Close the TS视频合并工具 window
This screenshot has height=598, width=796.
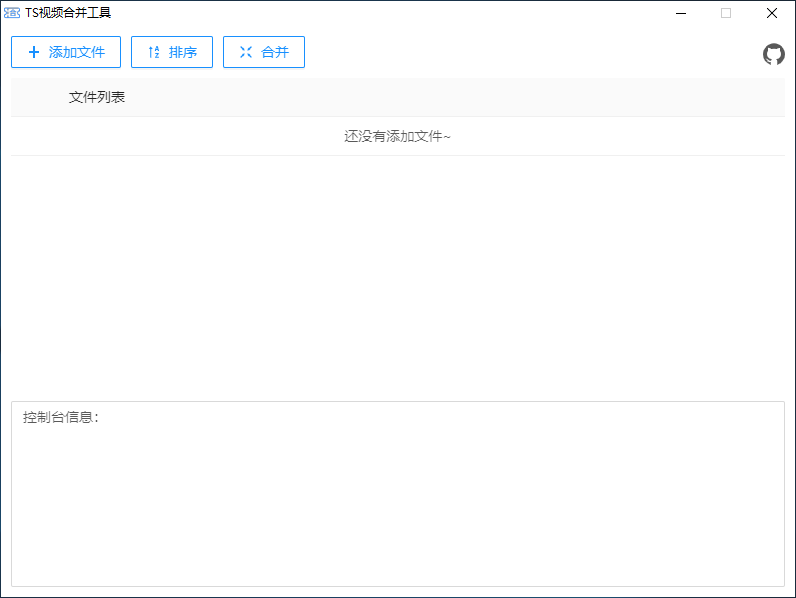click(x=772, y=13)
